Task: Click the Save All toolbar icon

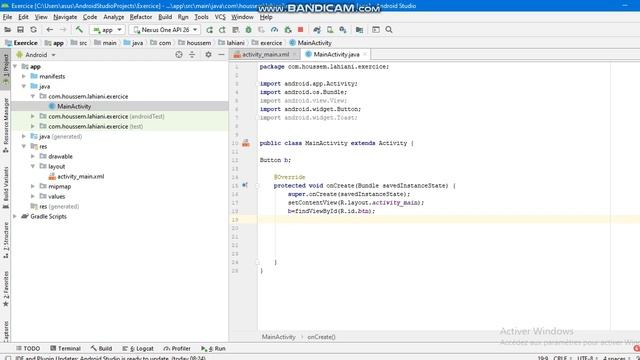Action: point(20,30)
